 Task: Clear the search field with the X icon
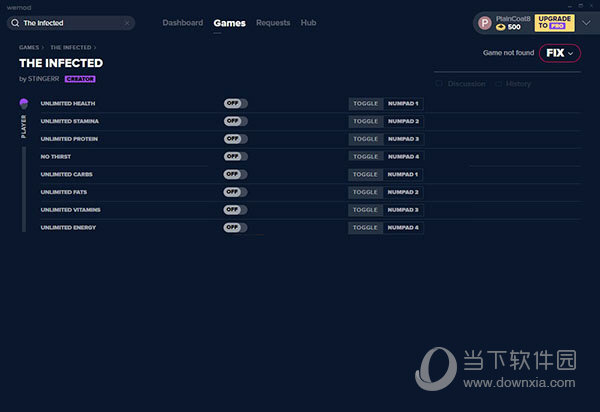pos(127,23)
